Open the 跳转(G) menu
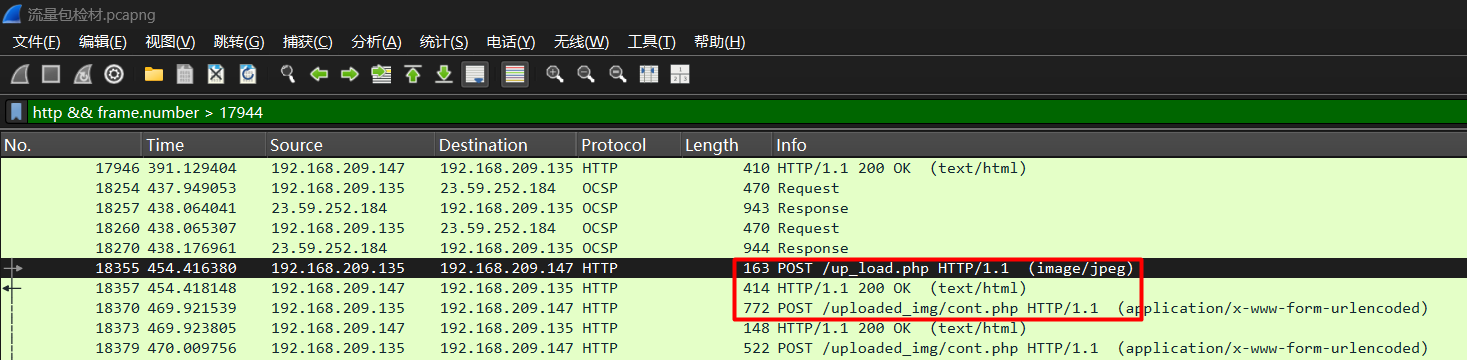 tap(239, 42)
